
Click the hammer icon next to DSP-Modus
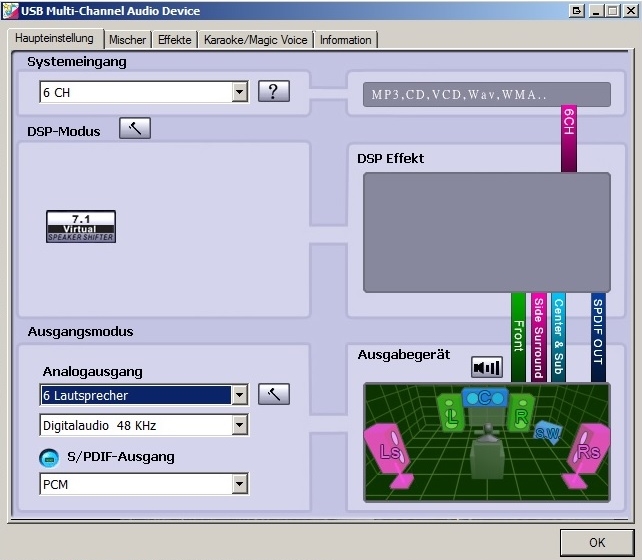tap(135, 128)
